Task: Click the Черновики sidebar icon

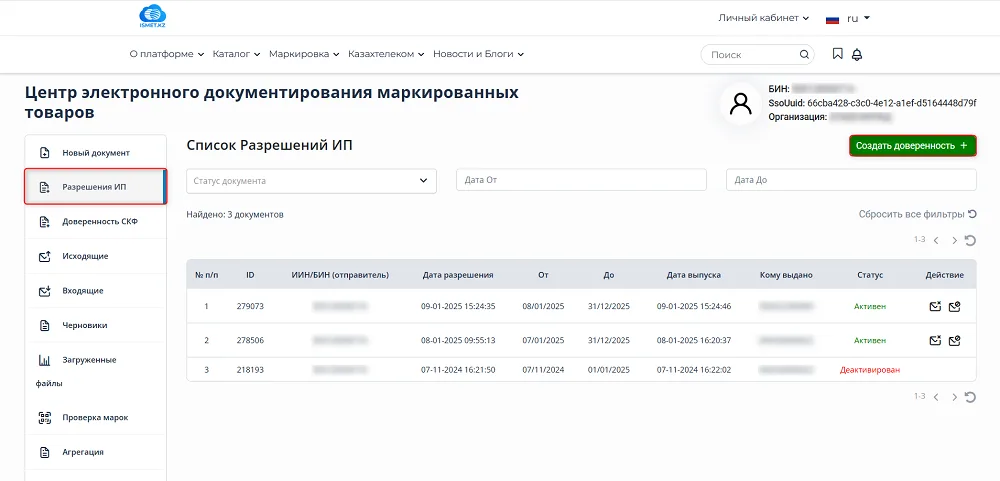Action: [x=45, y=325]
